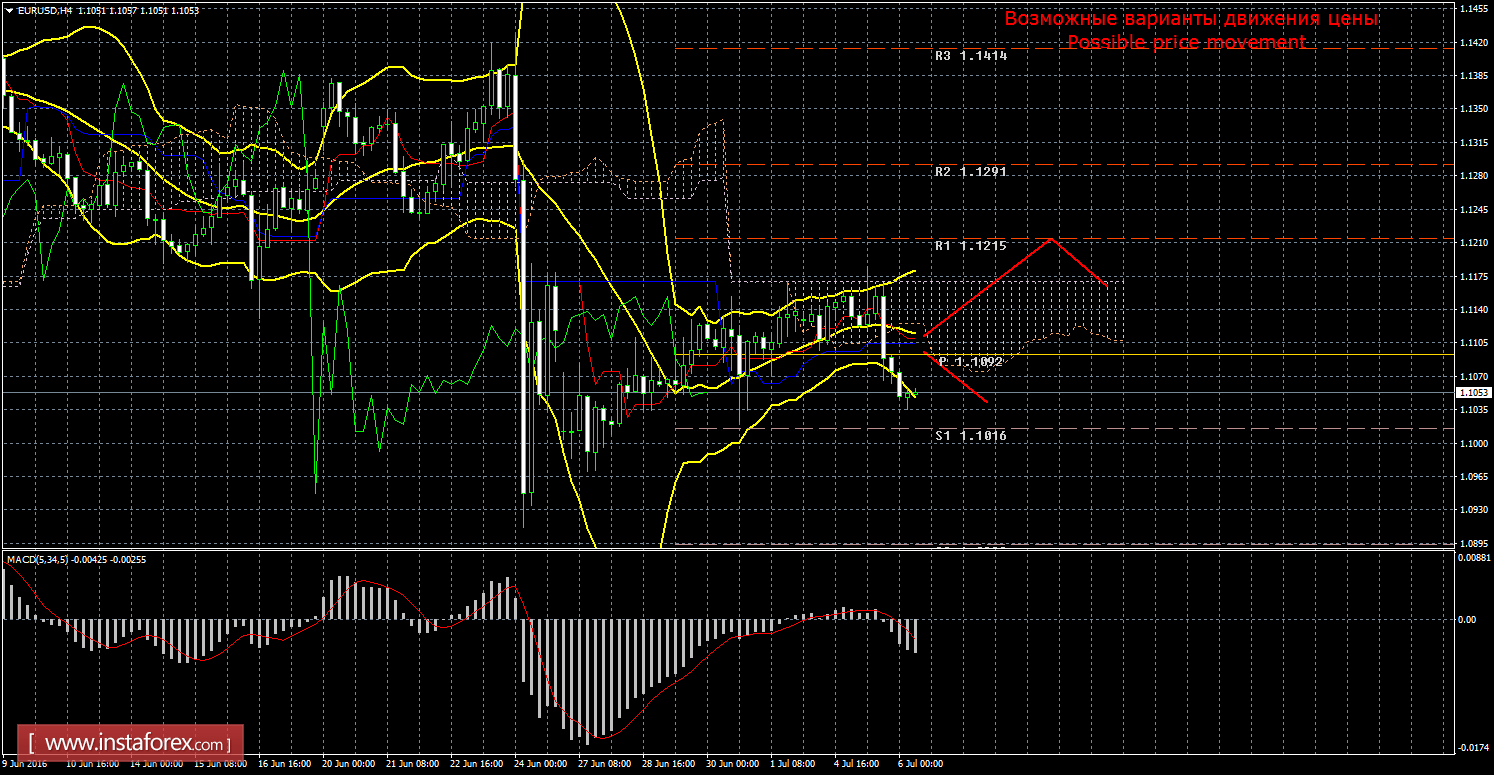Click MACD scale value 0.00881
This screenshot has width=1494, height=775.
coord(1474,558)
